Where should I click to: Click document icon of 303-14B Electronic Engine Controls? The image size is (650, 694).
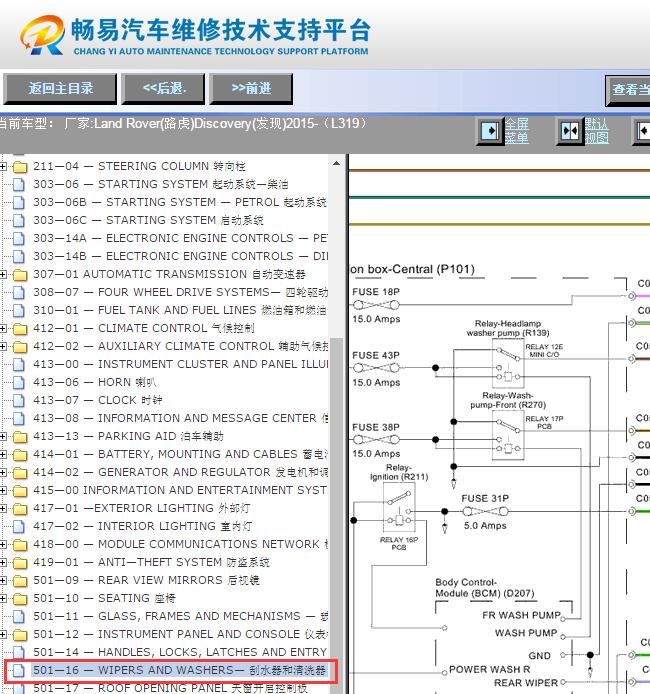click(x=19, y=257)
